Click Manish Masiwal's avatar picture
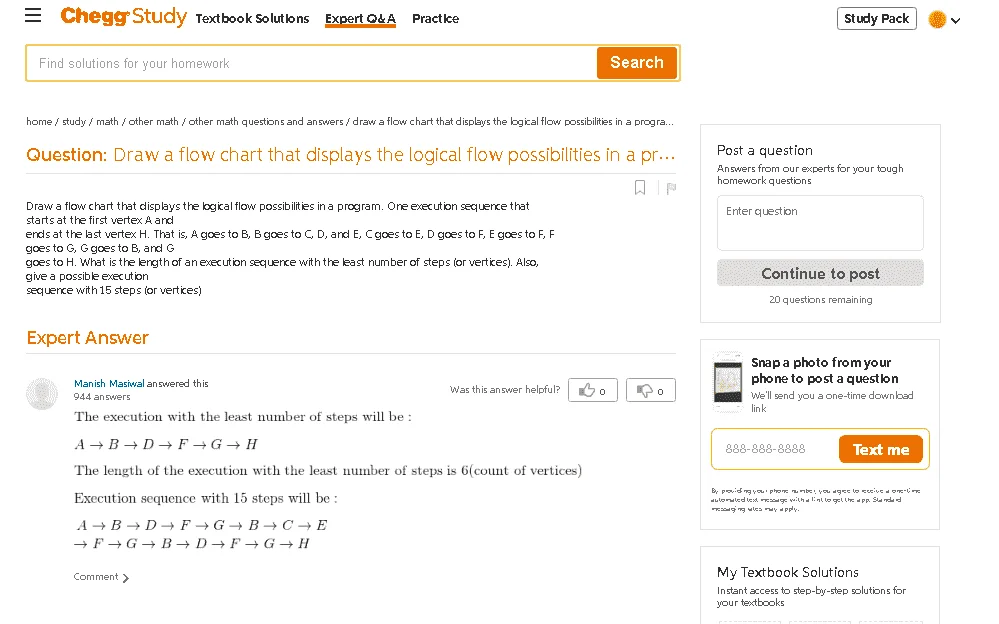This screenshot has width=999, height=624. tap(42, 393)
